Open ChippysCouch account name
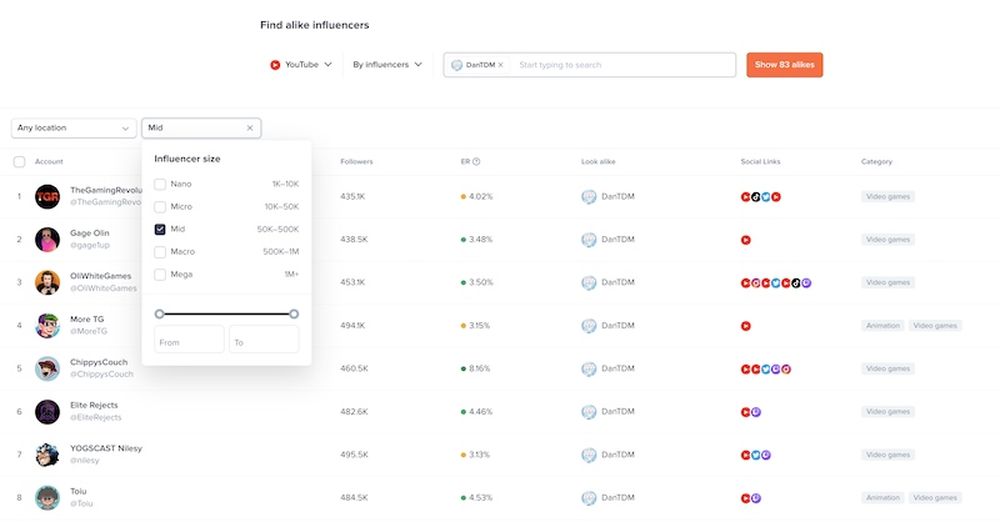Viewport: 1000px width, 522px height. pyautogui.click(x=99, y=362)
